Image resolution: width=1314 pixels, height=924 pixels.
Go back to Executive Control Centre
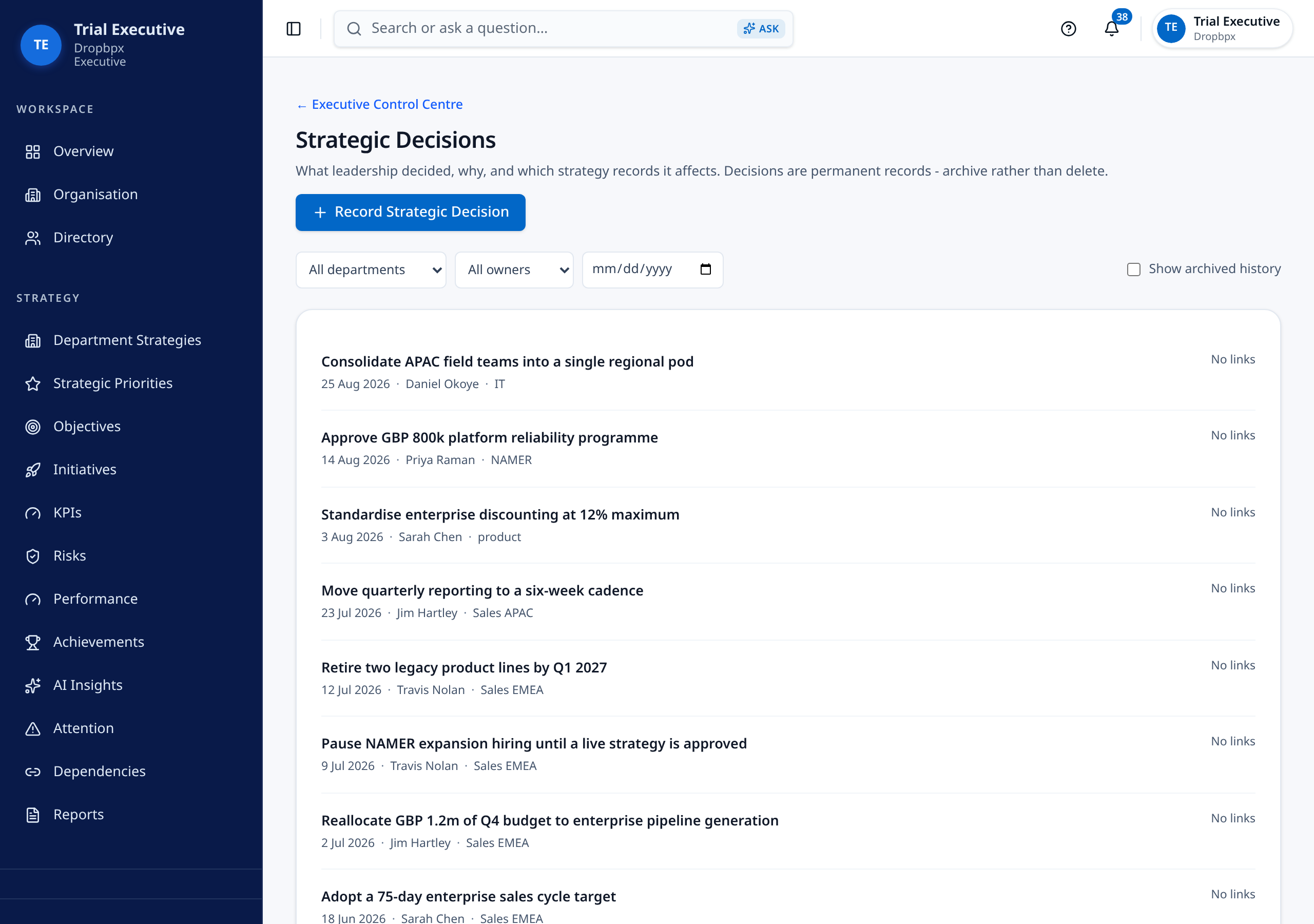pyautogui.click(x=379, y=104)
